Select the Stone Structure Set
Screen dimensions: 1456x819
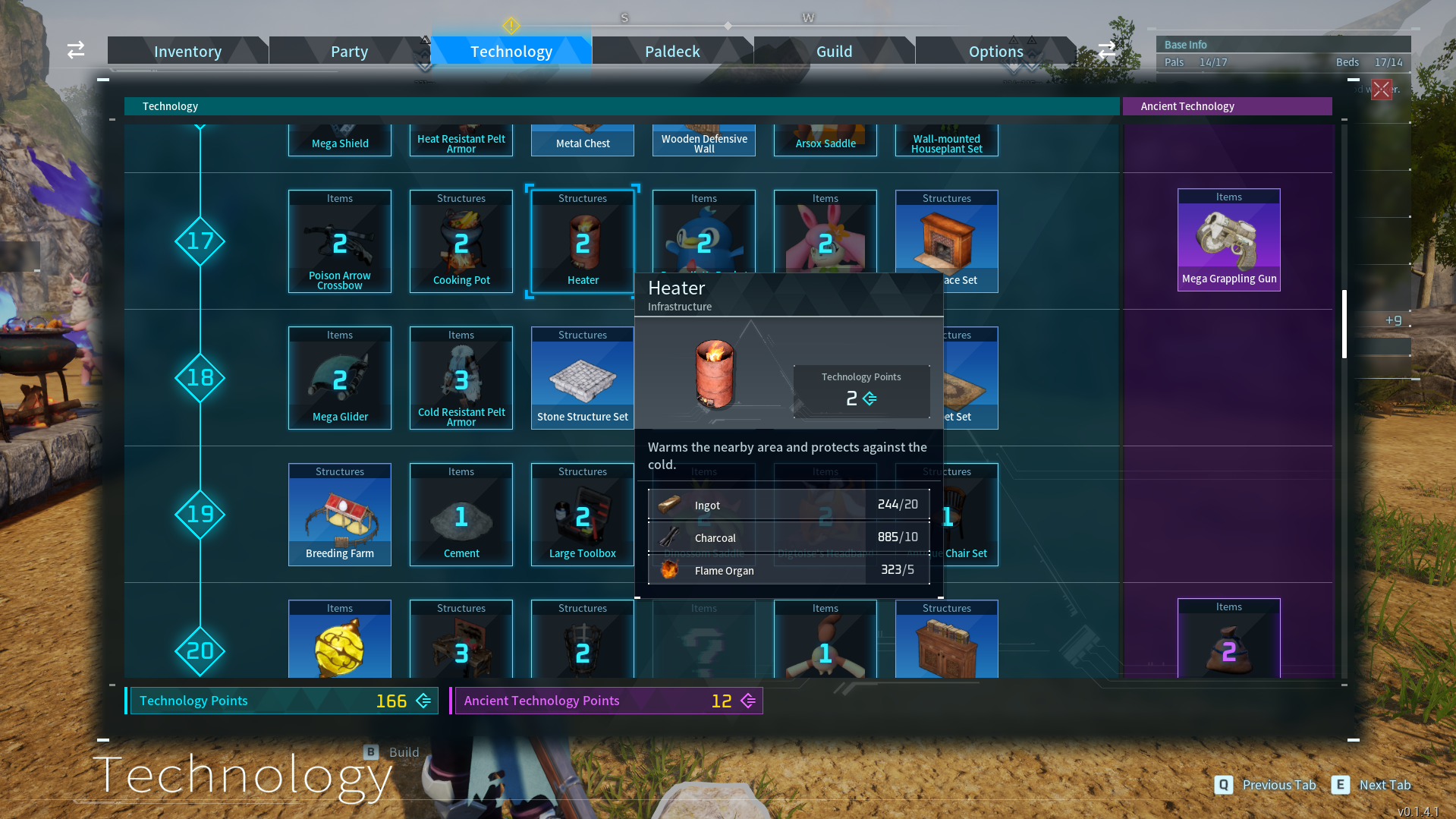point(582,376)
